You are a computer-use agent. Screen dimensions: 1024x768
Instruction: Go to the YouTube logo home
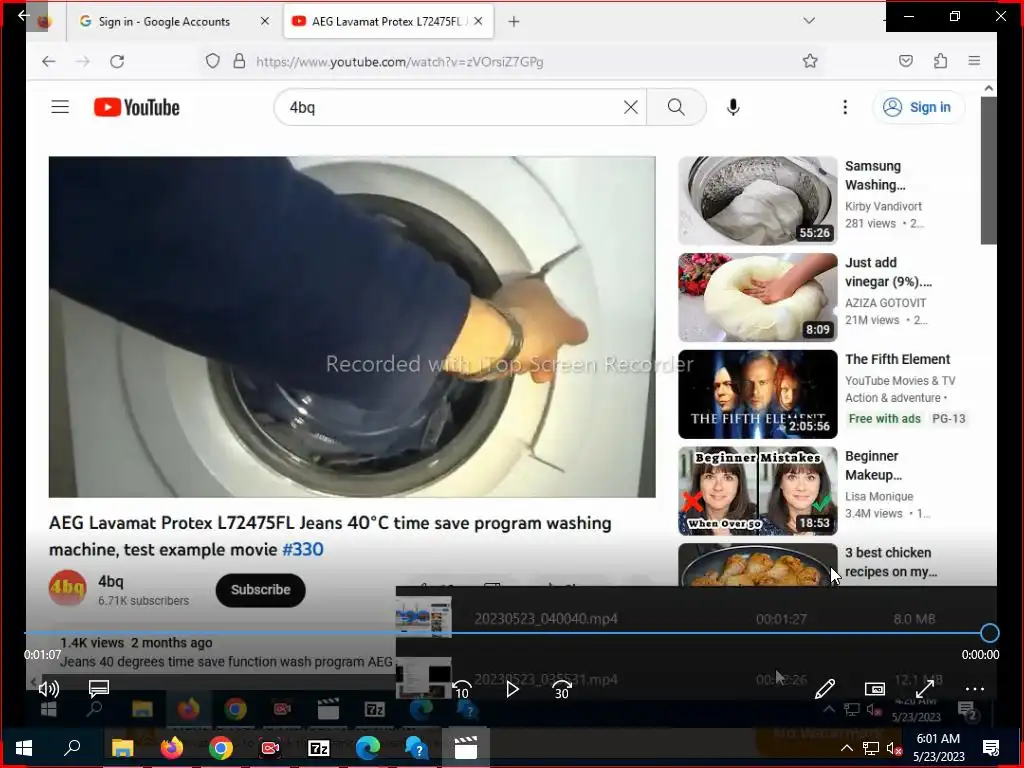point(136,107)
